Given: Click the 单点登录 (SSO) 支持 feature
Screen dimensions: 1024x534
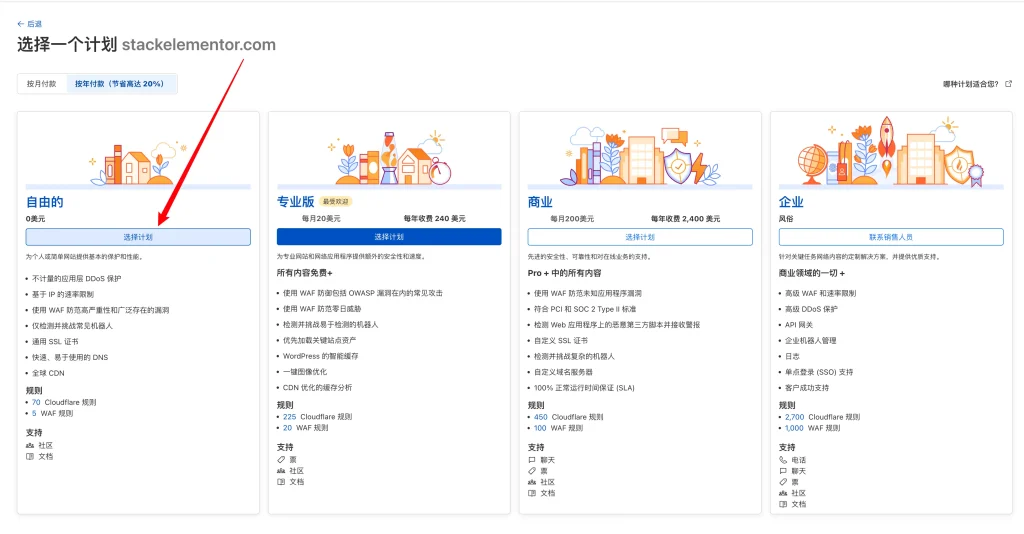Looking at the screenshot, I should tap(819, 371).
